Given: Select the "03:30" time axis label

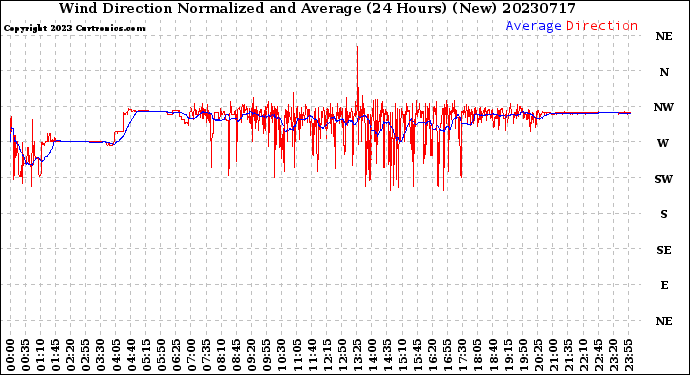Looking at the screenshot, I should pyautogui.click(x=101, y=355).
